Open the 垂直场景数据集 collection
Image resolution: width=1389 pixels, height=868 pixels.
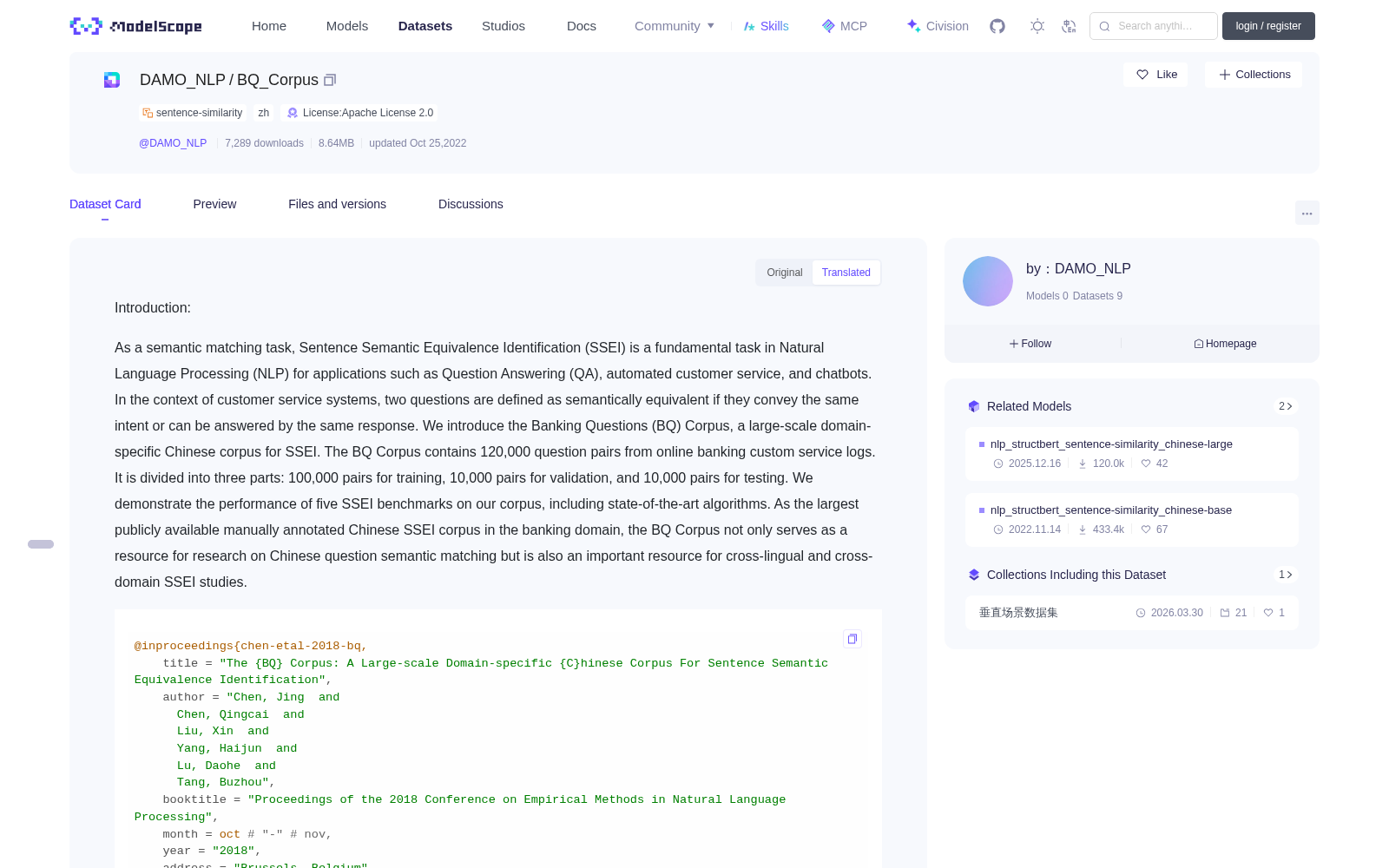[x=1132, y=613]
